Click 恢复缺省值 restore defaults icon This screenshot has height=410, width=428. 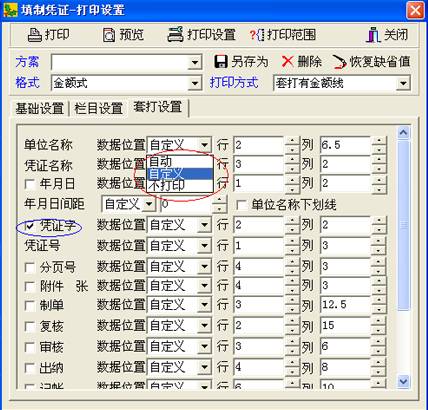click(x=339, y=62)
